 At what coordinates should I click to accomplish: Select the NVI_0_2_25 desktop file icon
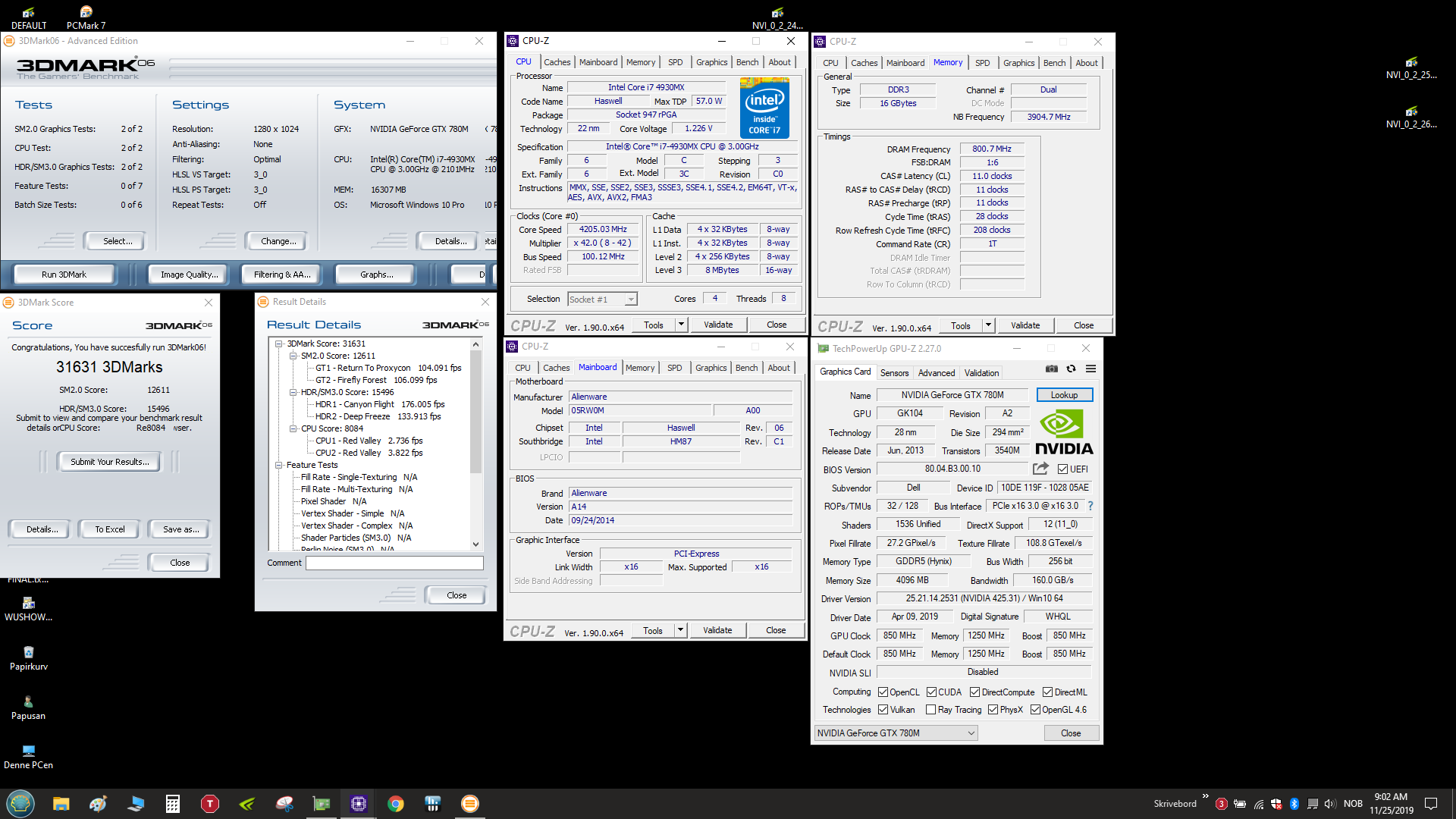tap(1411, 67)
